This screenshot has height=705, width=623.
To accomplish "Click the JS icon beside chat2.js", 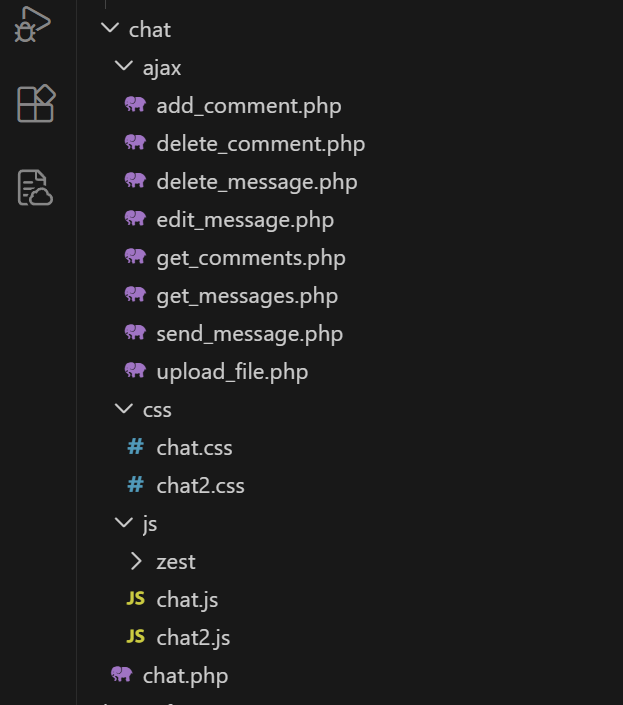I will point(135,637).
